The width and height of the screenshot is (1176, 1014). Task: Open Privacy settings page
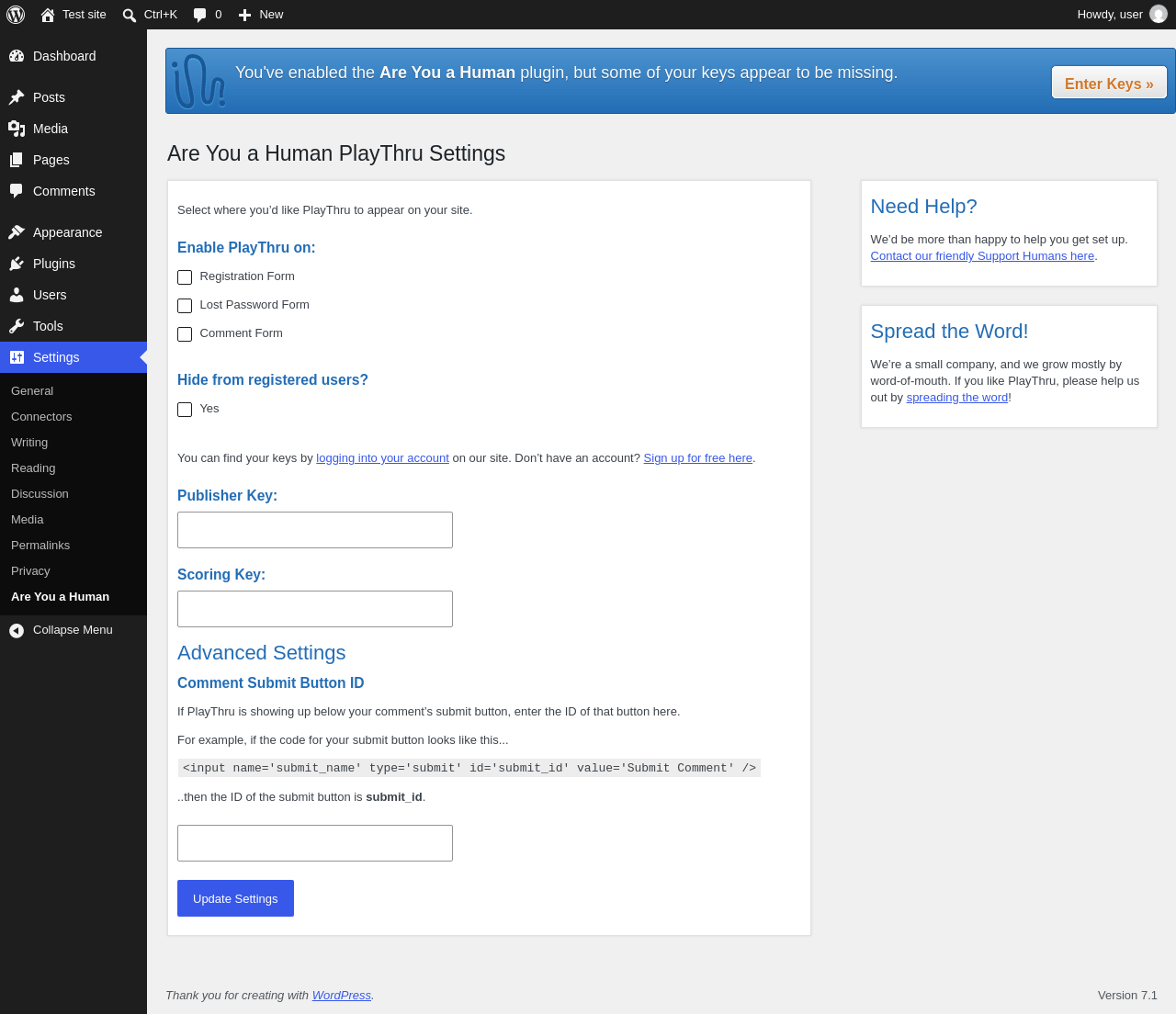coord(30,571)
